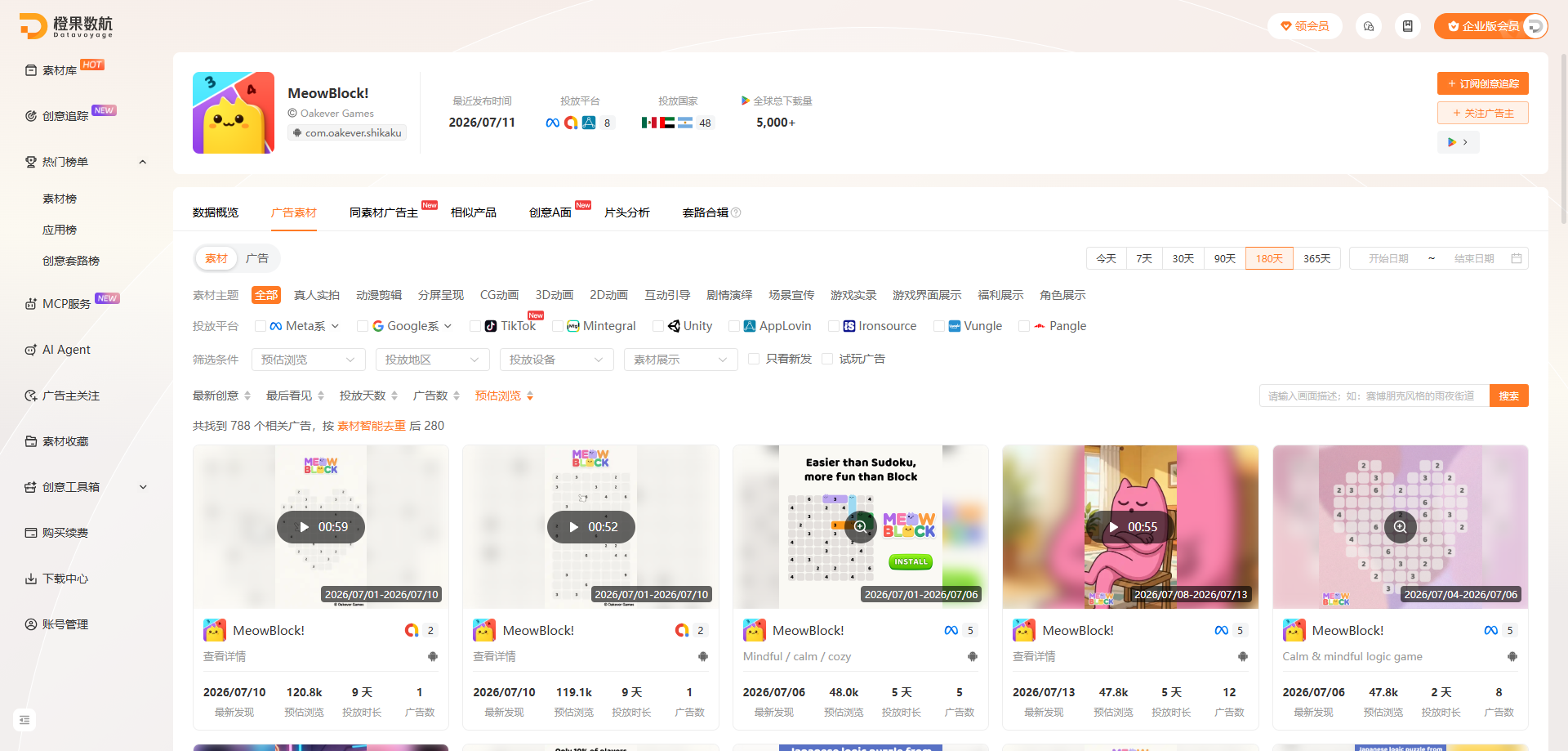Check the Mintegral platform checkbox
1568x751 pixels.
(x=558, y=326)
